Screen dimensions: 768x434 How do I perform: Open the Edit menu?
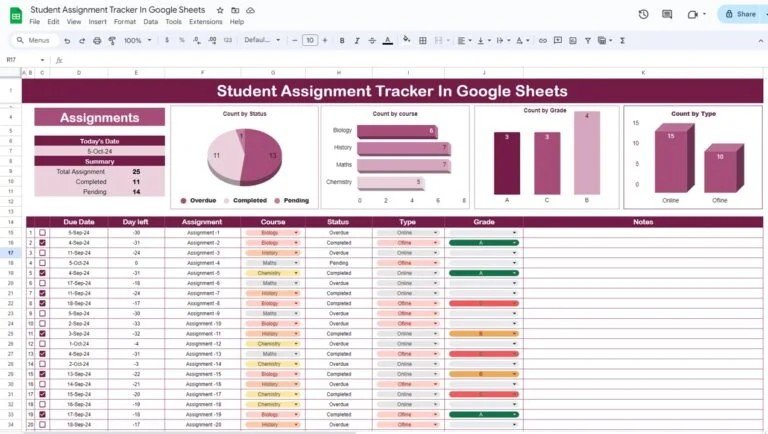53,22
